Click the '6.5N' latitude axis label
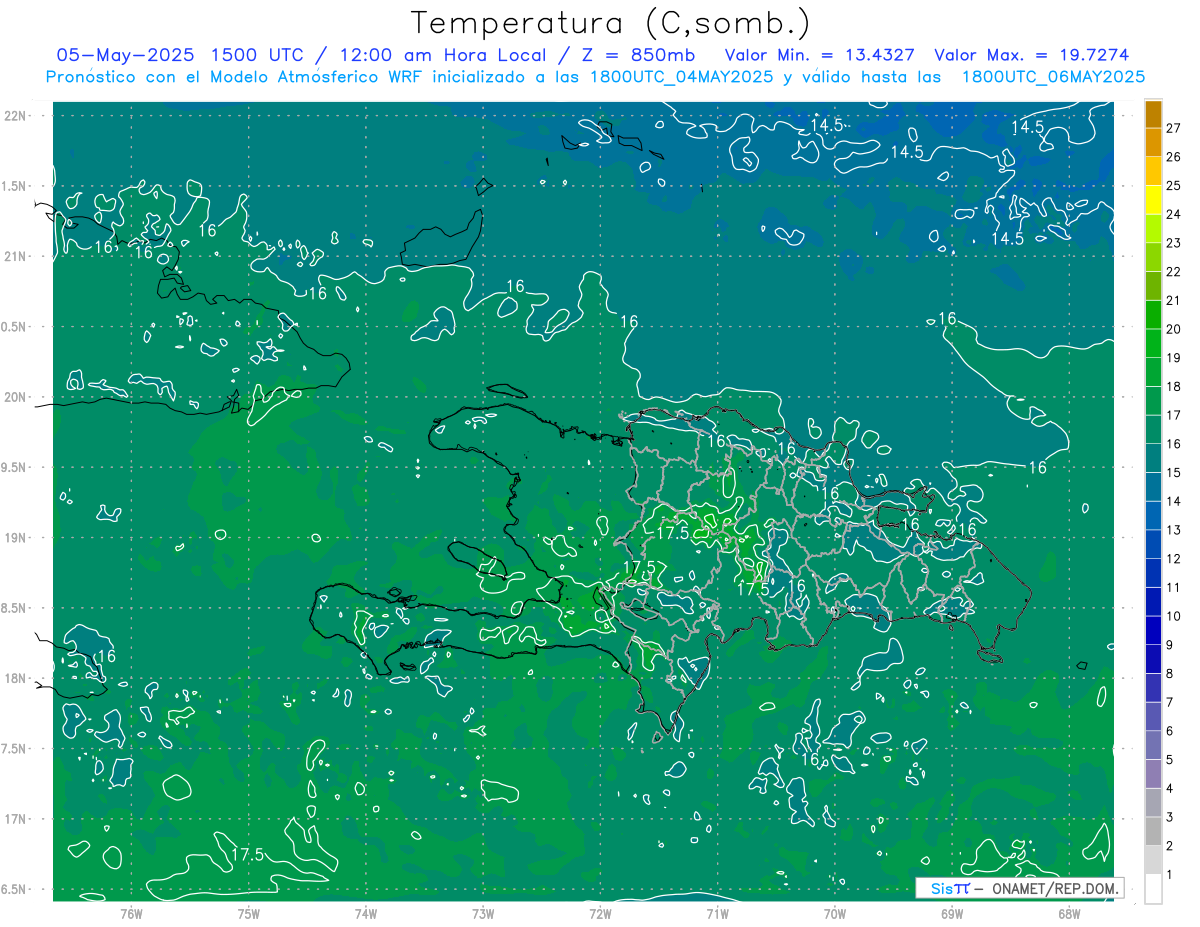This screenshot has width=1200, height=927. click(x=15, y=889)
